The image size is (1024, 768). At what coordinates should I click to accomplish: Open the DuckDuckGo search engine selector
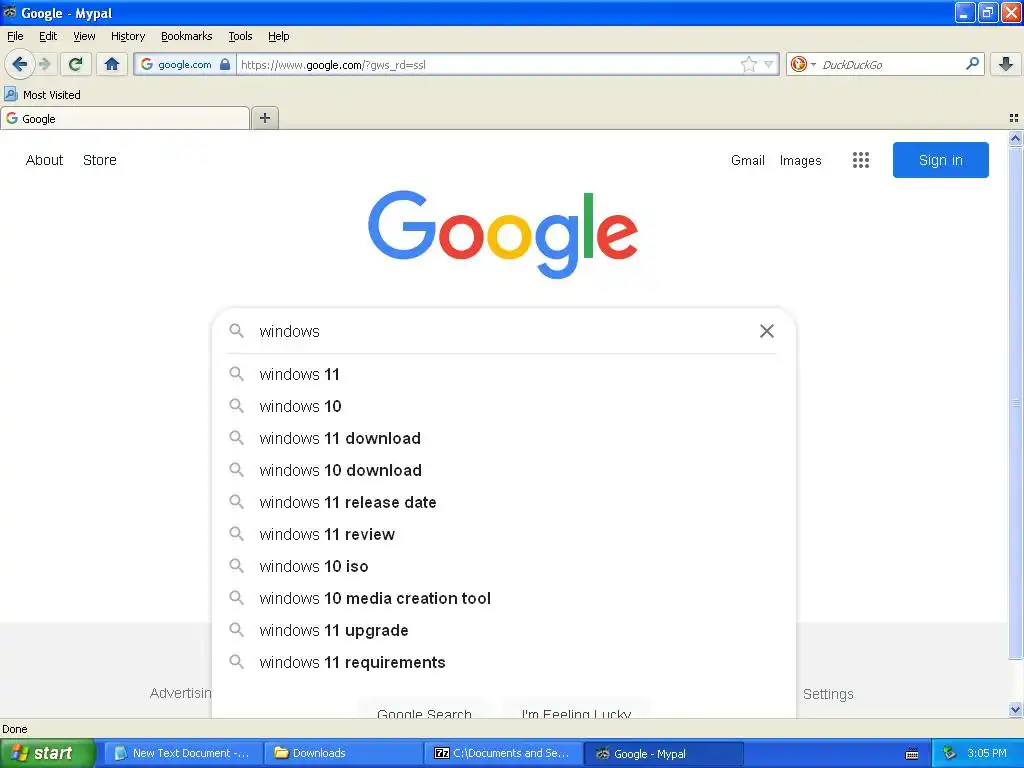(803, 64)
